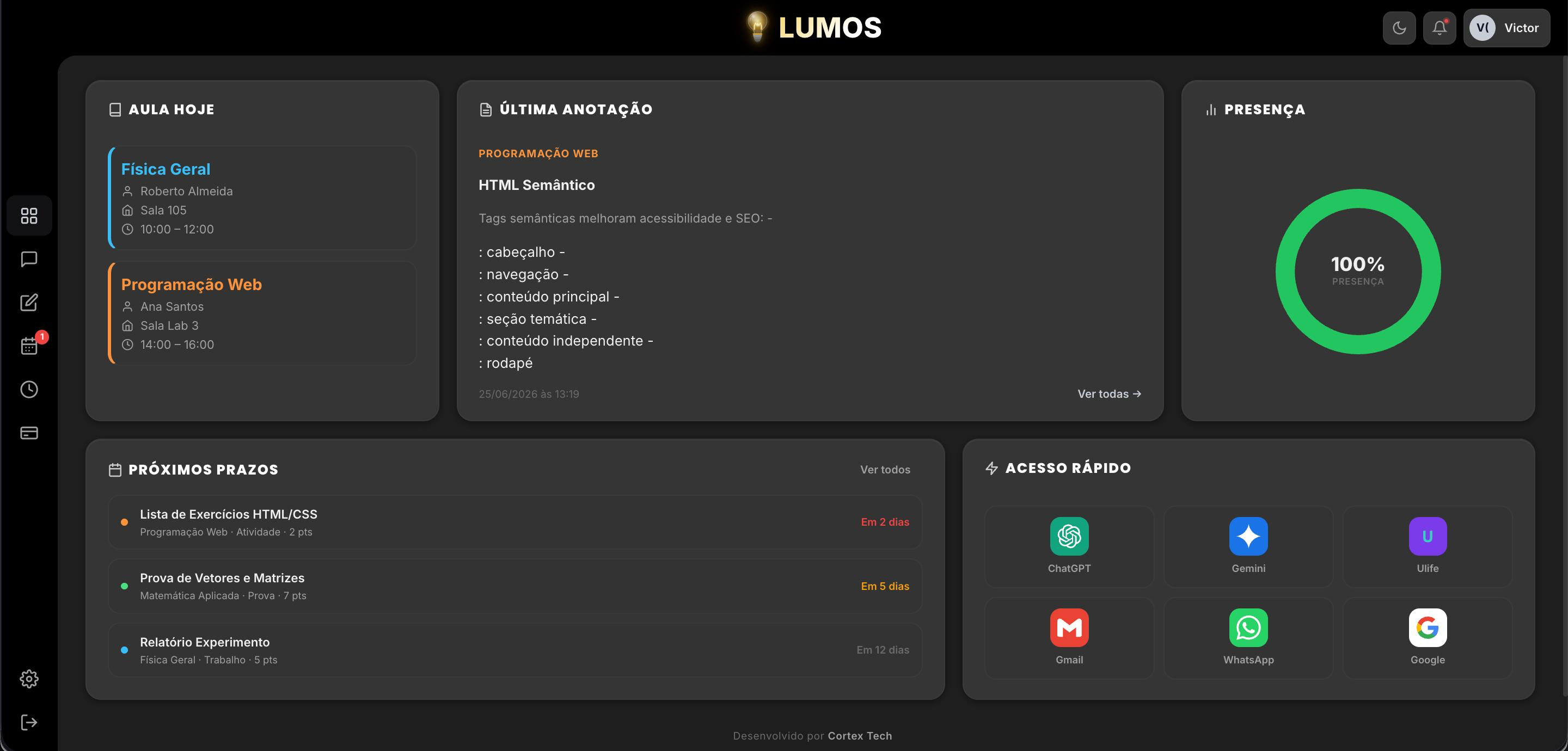Open notifications bell
Viewport: 1568px width, 751px height.
click(x=1440, y=28)
